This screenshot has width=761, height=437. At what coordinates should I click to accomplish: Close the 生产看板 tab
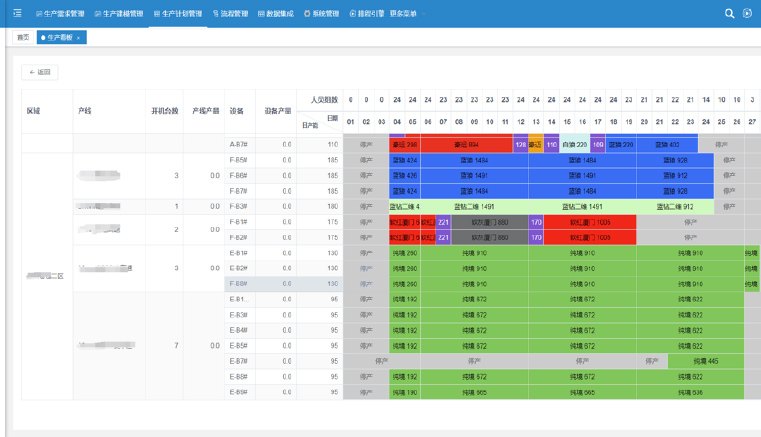pos(79,38)
